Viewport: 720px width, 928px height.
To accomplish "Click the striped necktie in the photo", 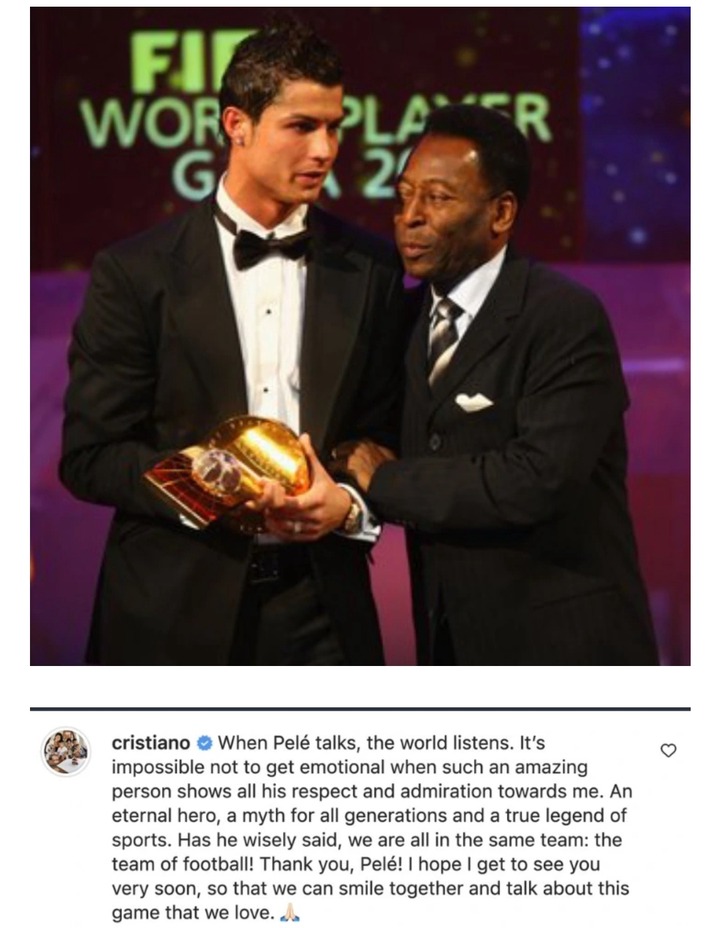I will (x=443, y=340).
